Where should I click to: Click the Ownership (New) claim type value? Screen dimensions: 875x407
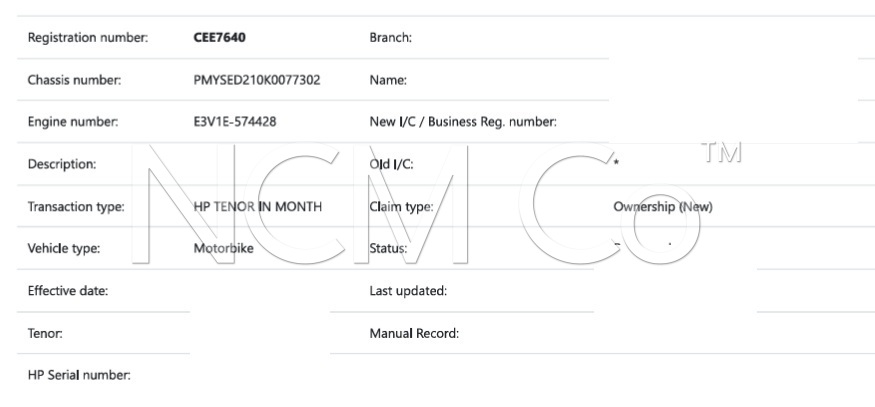pyautogui.click(x=662, y=207)
